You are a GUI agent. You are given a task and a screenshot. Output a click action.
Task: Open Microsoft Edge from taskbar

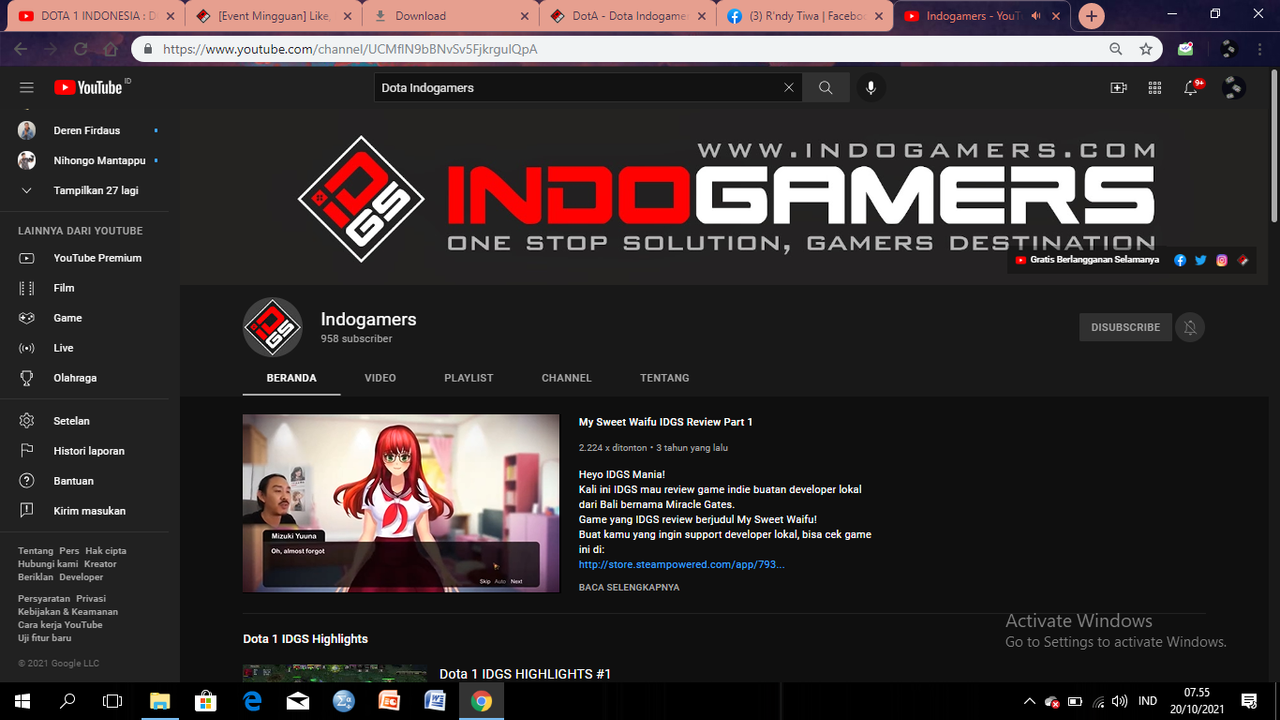tap(252, 701)
